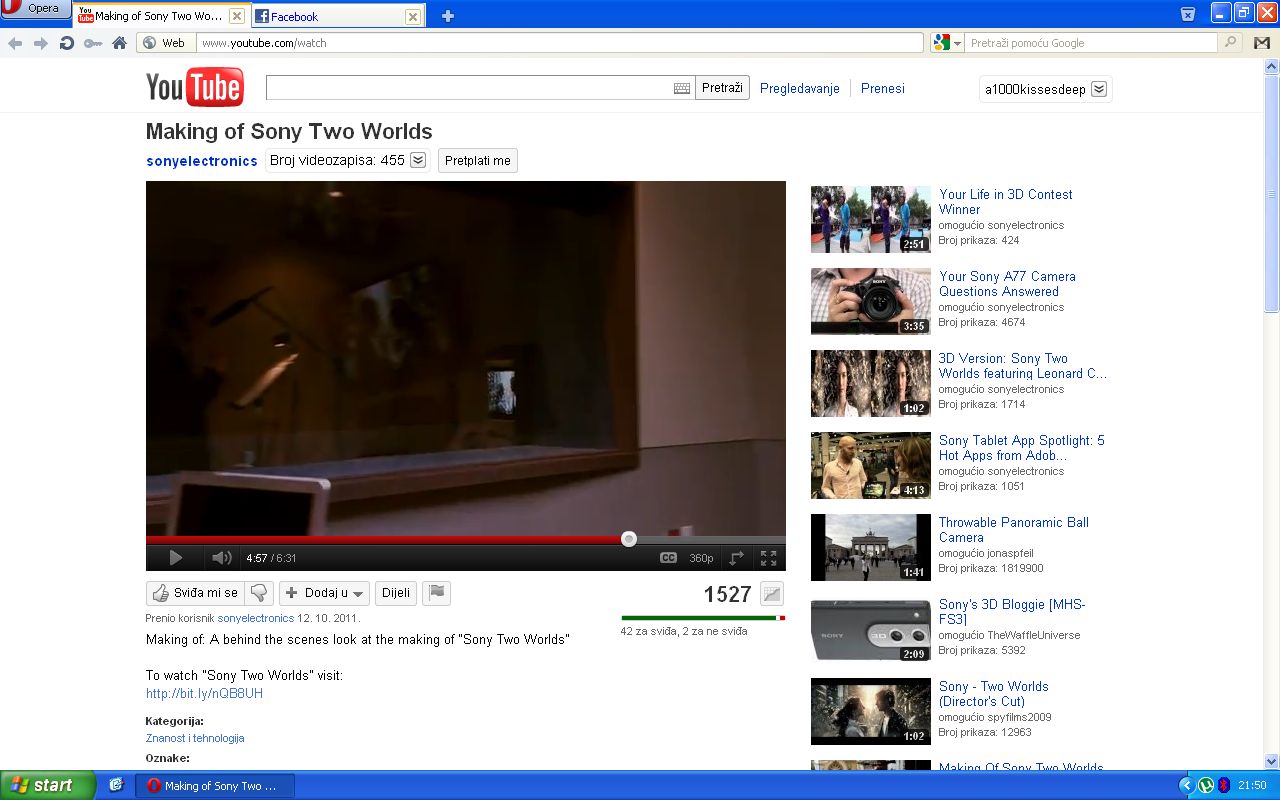This screenshot has height=800, width=1280.
Task: Open the password wand key icon
Action: point(93,43)
